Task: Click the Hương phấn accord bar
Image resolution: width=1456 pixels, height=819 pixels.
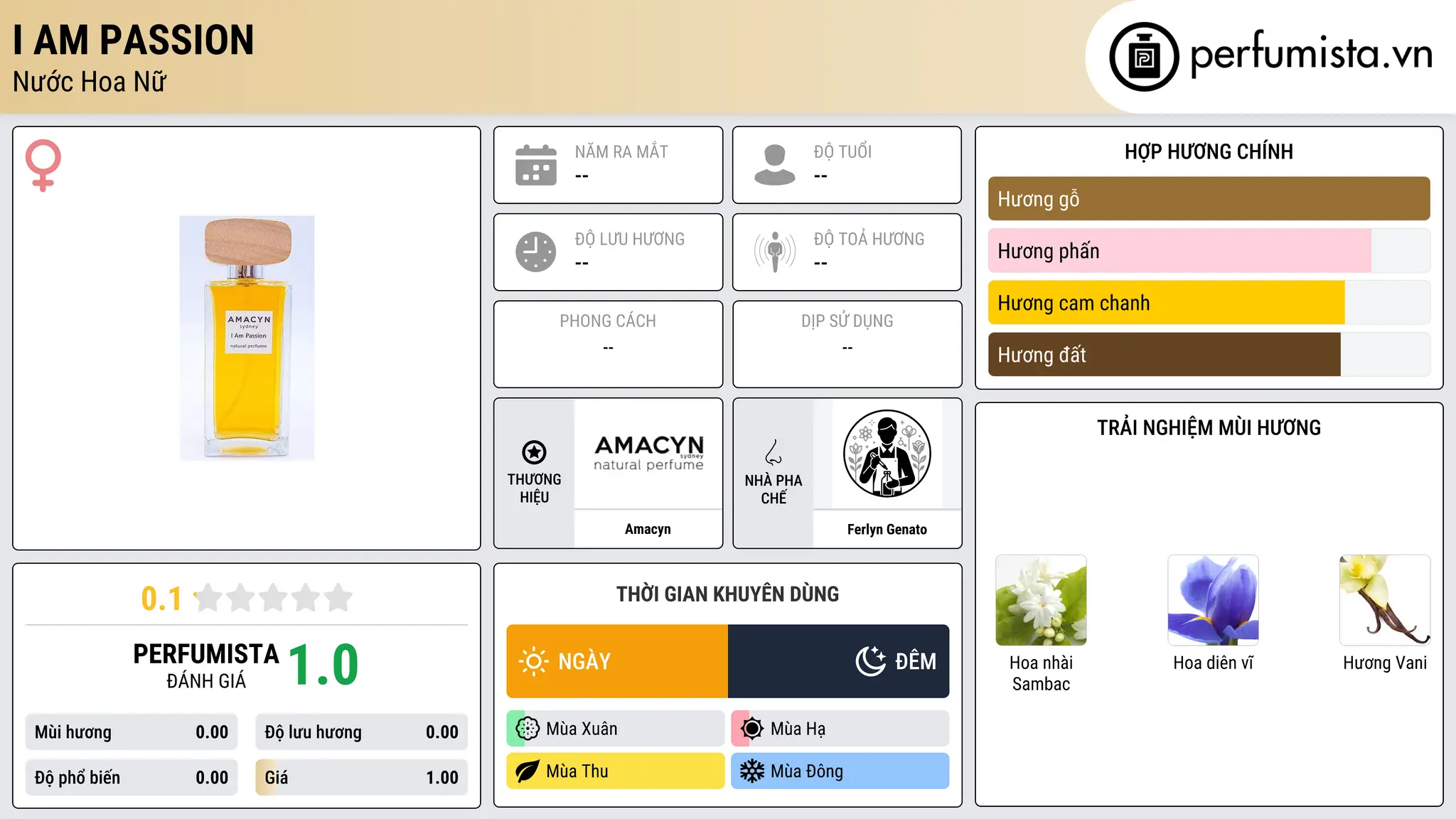Action: [x=1209, y=251]
